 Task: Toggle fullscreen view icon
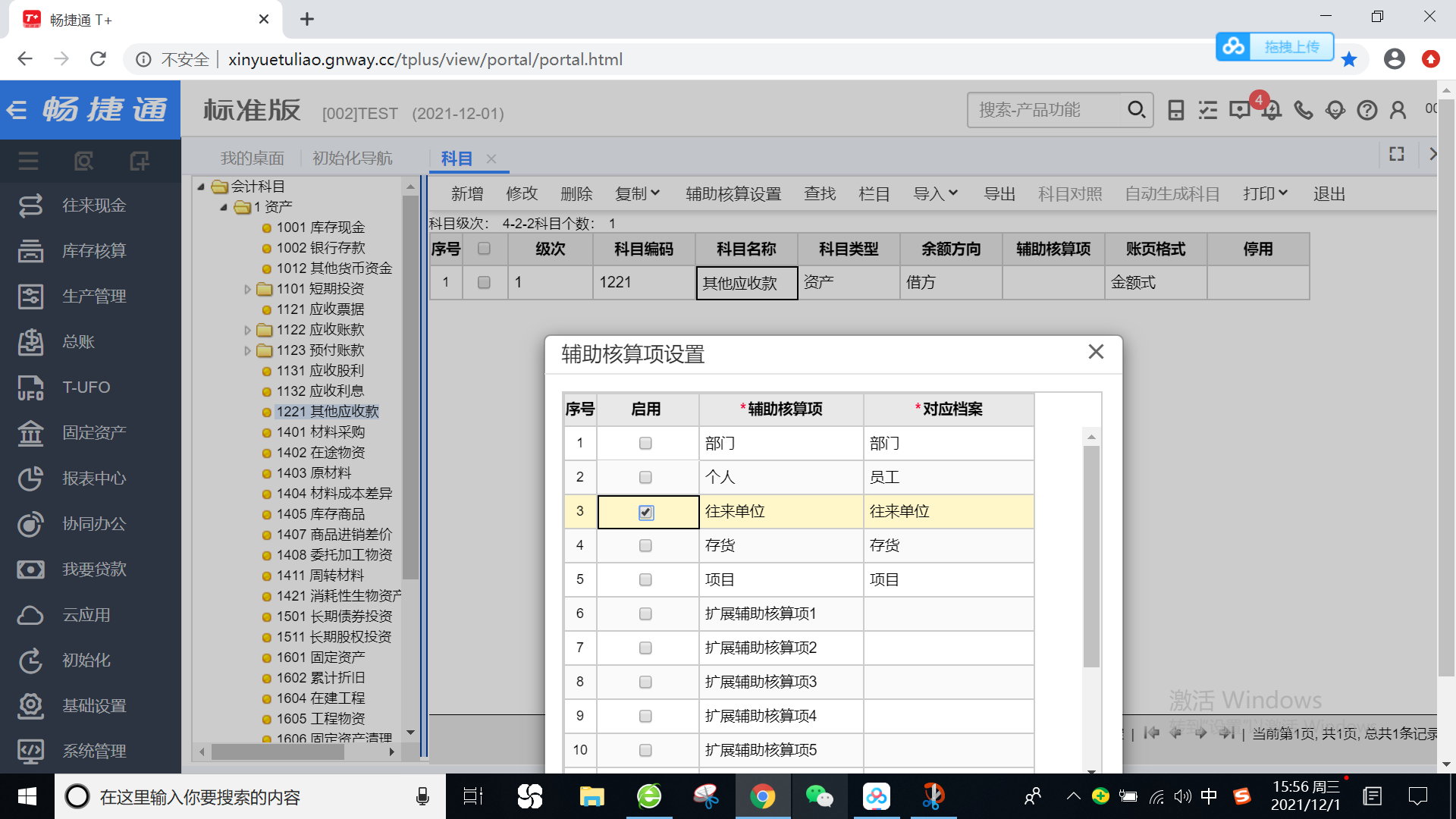(1397, 154)
